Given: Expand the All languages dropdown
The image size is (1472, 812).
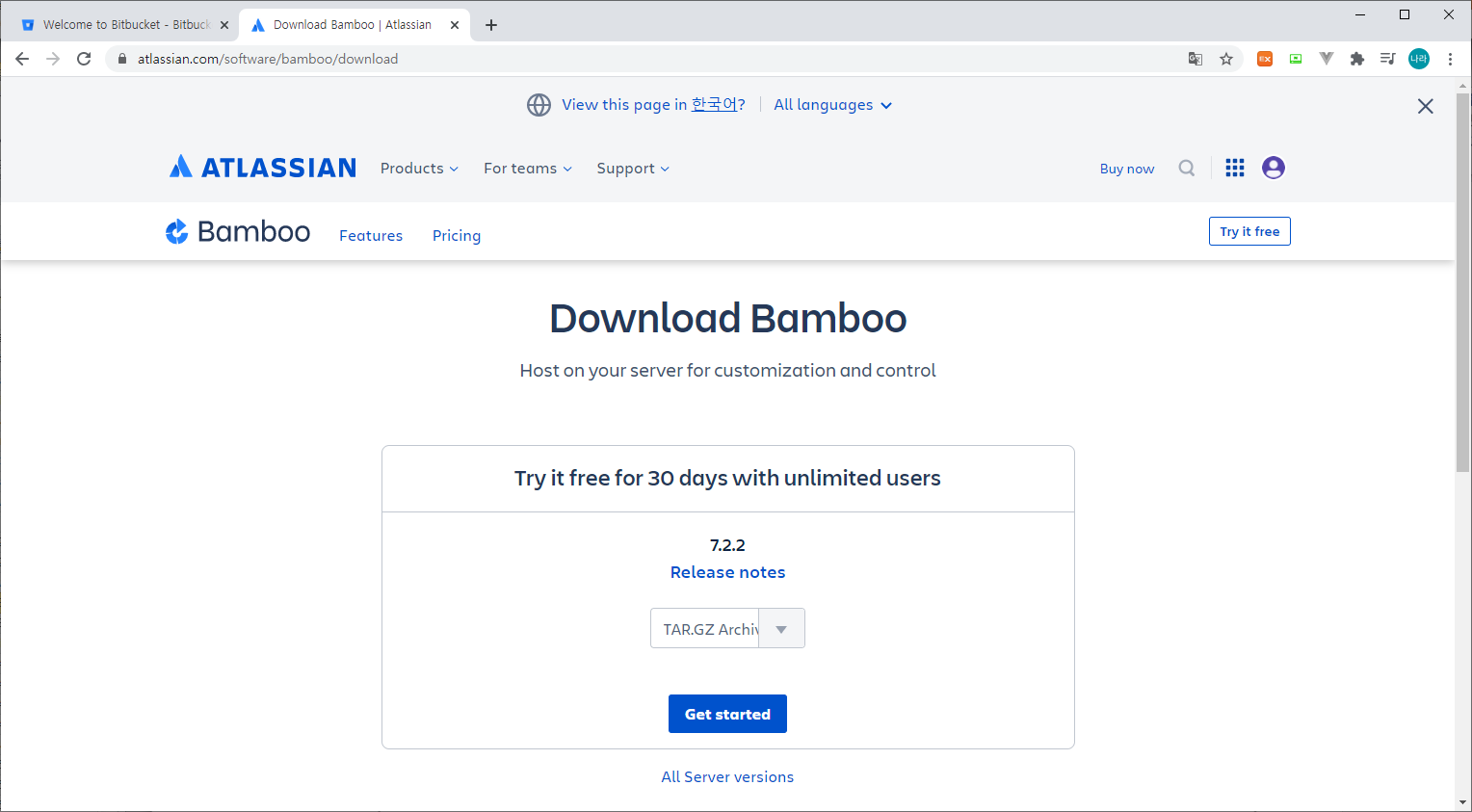Looking at the screenshot, I should (830, 104).
